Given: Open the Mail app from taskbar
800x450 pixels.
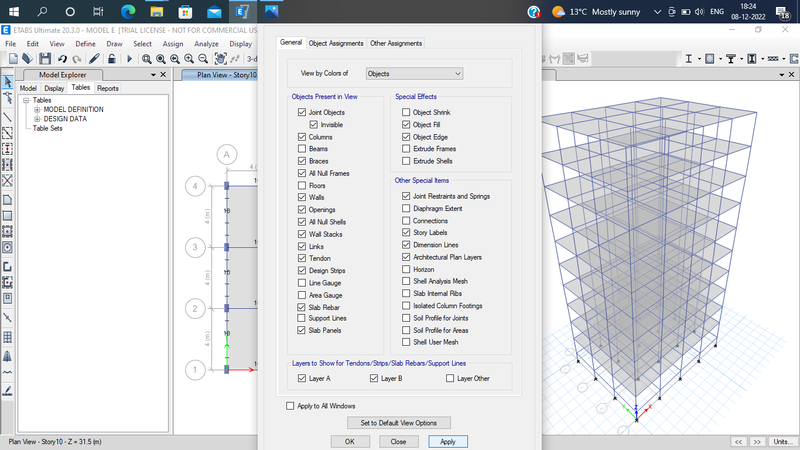Looking at the screenshot, I should [x=214, y=11].
